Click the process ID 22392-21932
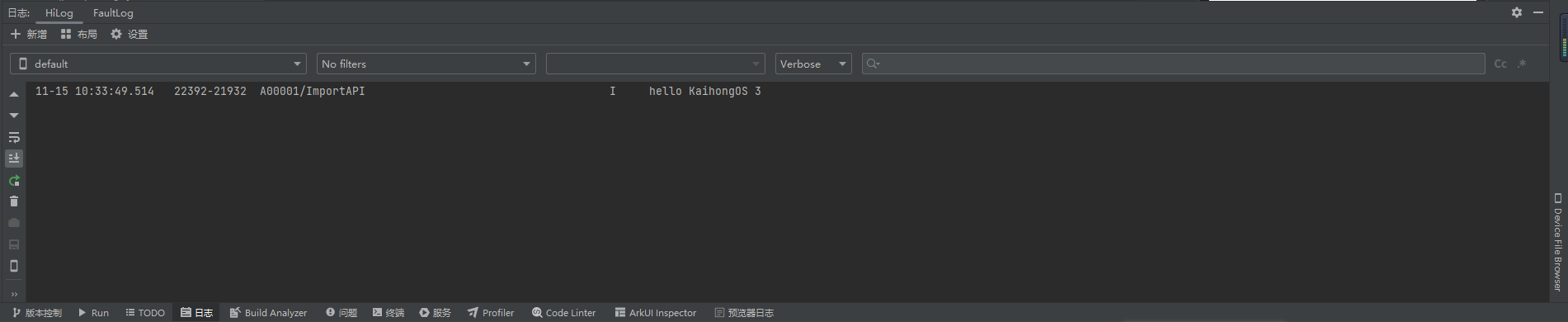Image resolution: width=1568 pixels, height=322 pixels. tap(210, 92)
